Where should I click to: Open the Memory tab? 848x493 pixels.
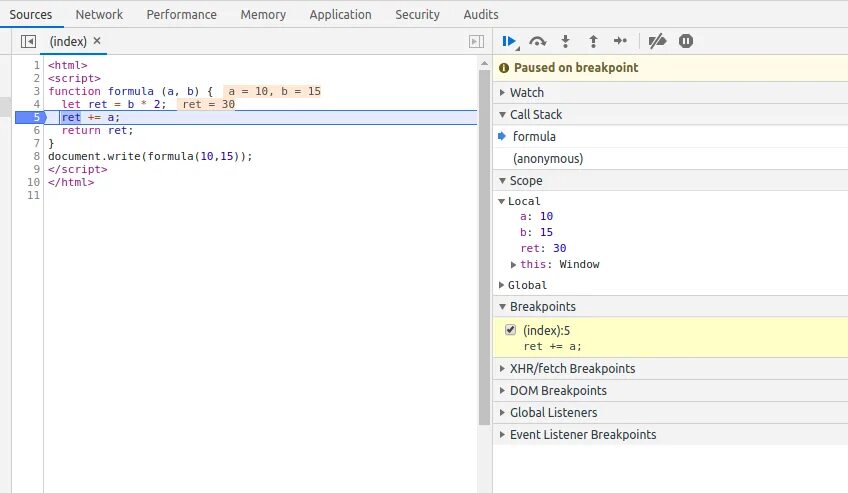click(263, 15)
